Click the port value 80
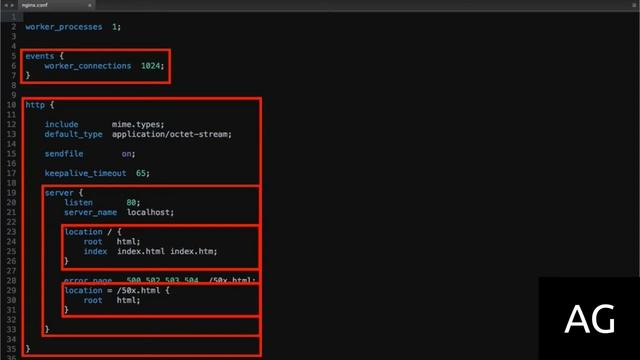Image resolution: width=640 pixels, height=360 pixels. tap(131, 202)
